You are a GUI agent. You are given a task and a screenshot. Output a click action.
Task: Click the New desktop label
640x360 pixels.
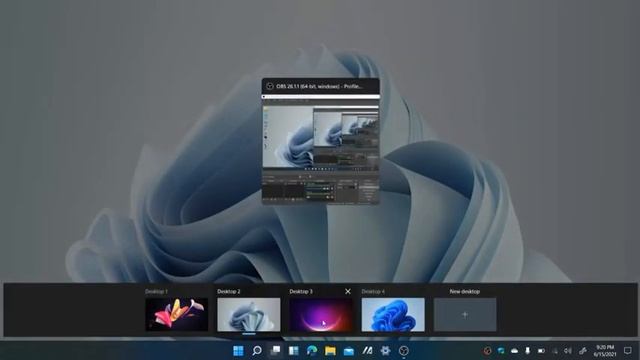[464, 291]
